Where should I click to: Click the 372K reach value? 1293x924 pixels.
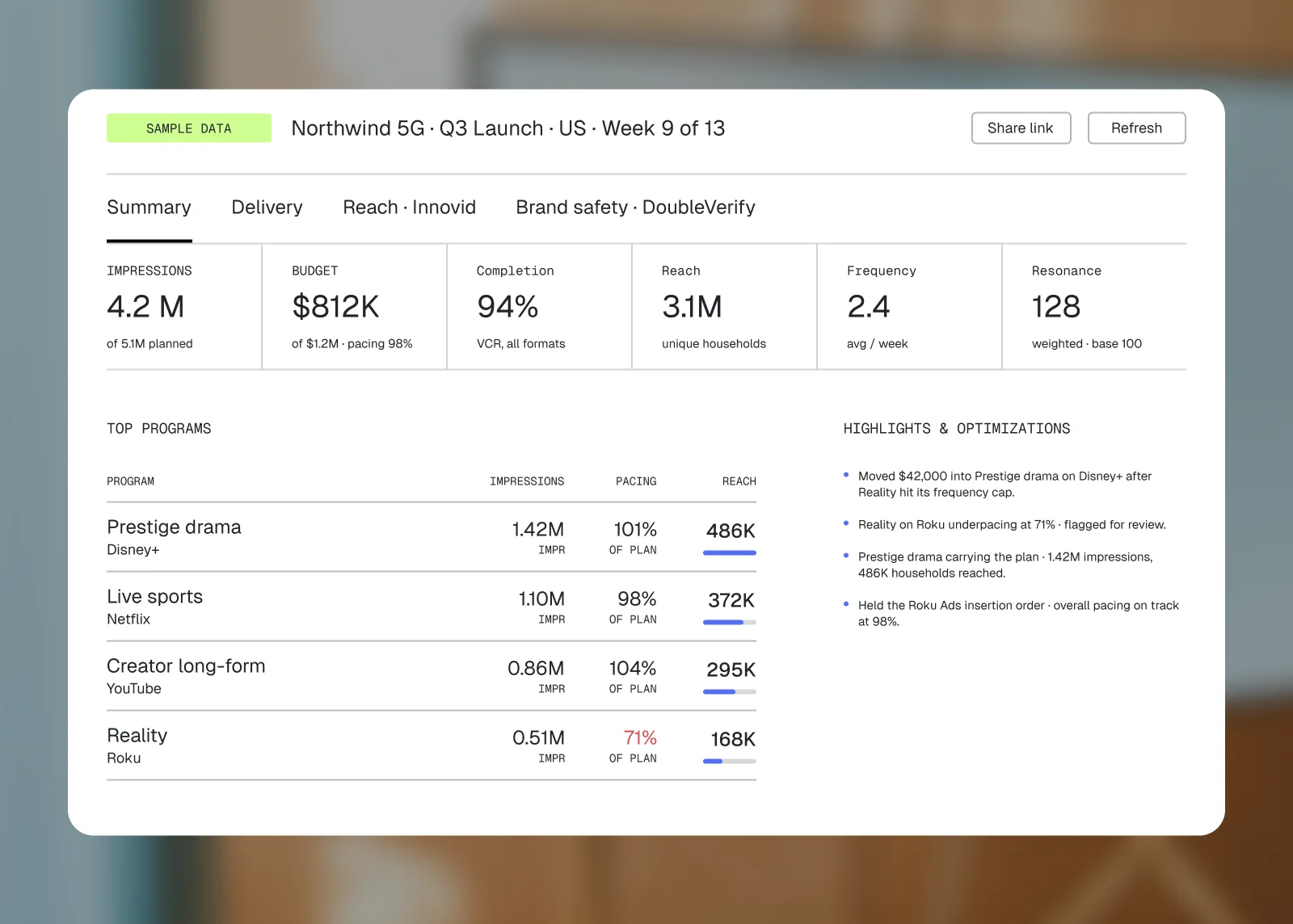[731, 601]
